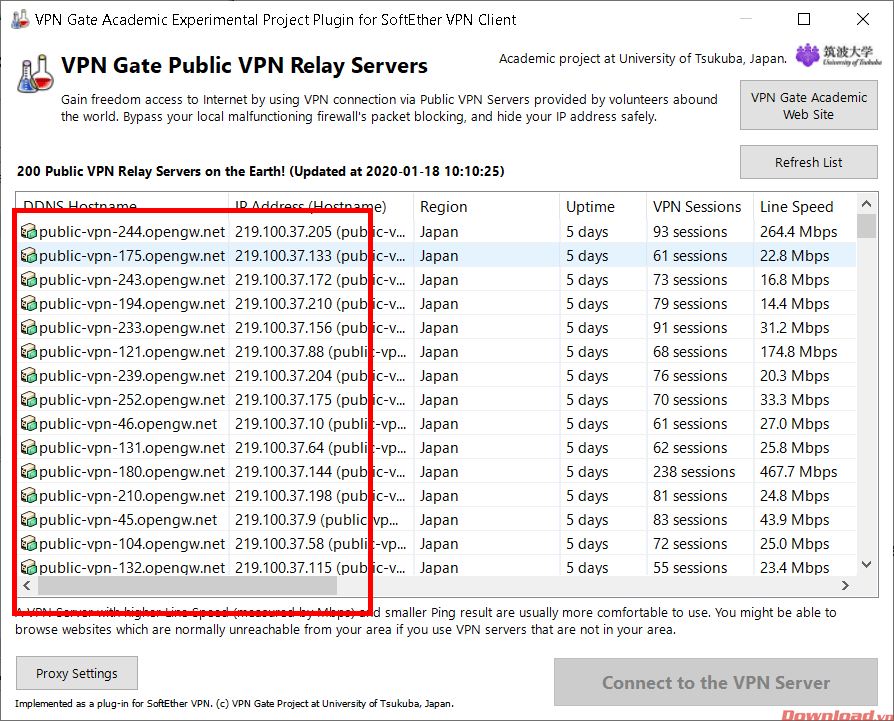Click the horizontal scrollbar thumb
This screenshot has height=721, width=894.
coord(187,585)
